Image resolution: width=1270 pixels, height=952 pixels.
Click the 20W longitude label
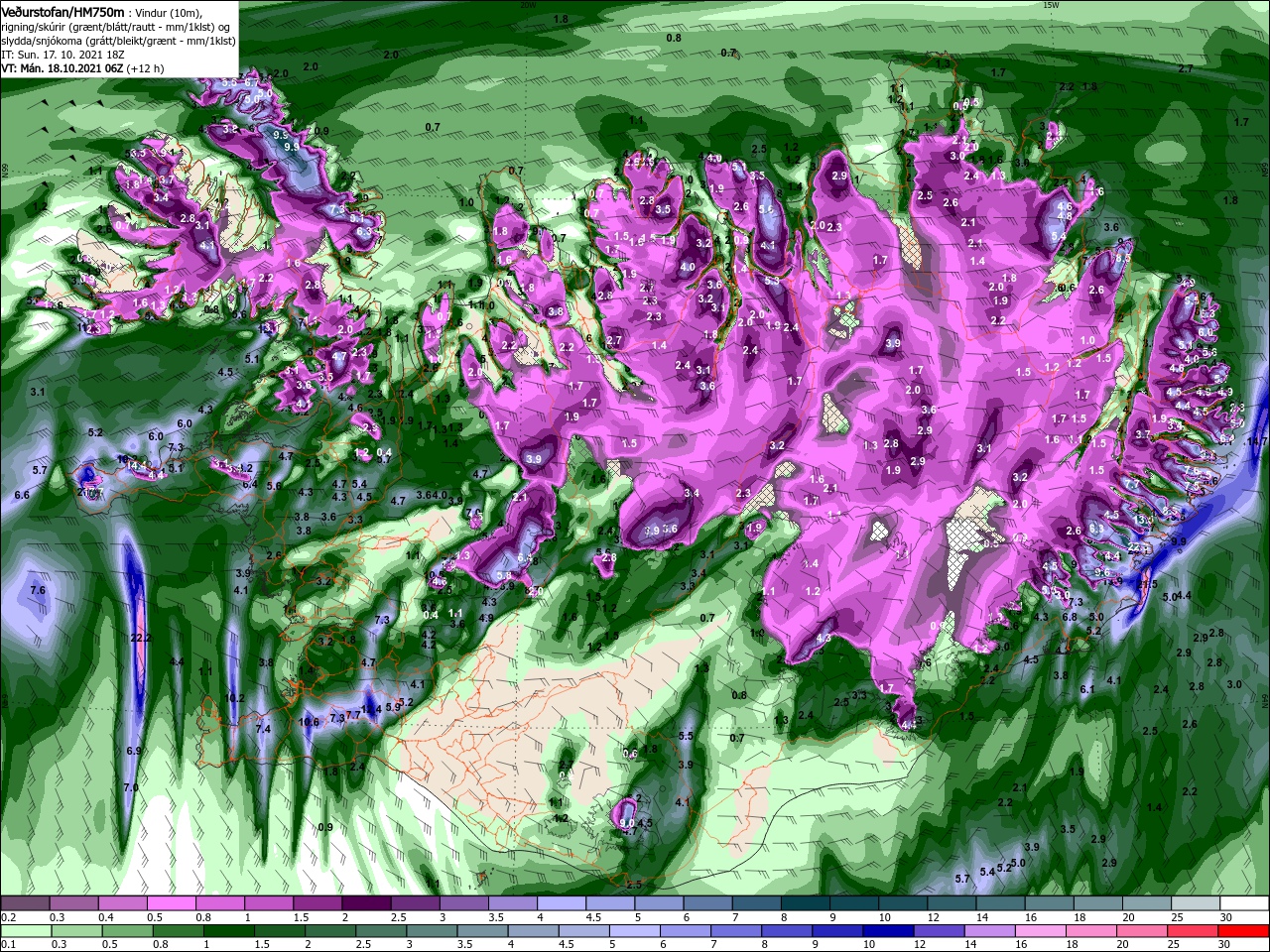tap(527, 4)
